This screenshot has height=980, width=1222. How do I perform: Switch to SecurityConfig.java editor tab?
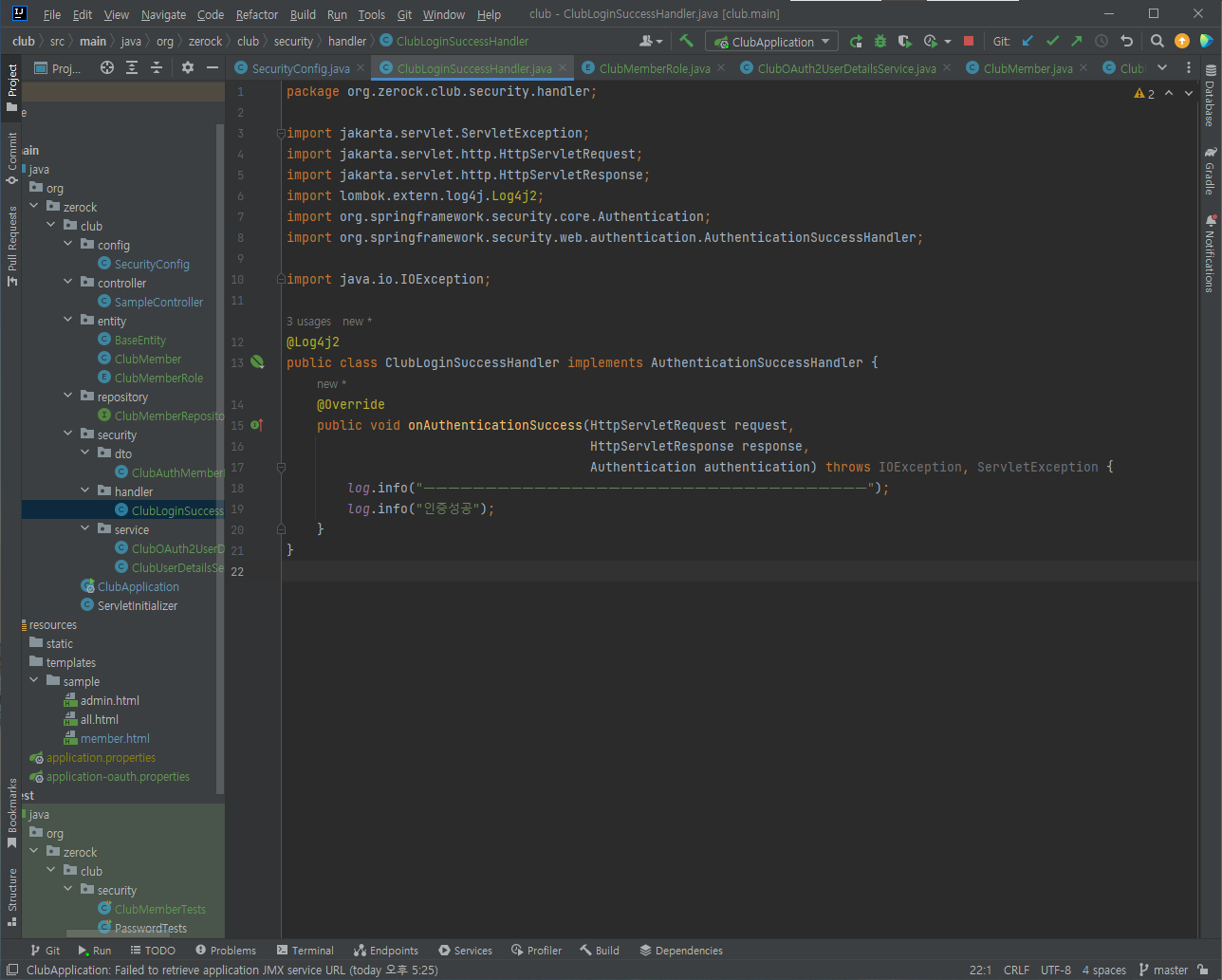click(x=300, y=68)
